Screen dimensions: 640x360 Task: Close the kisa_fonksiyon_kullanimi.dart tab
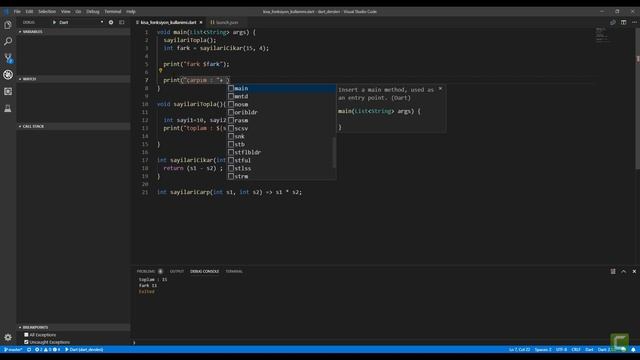pyautogui.click(x=201, y=22)
